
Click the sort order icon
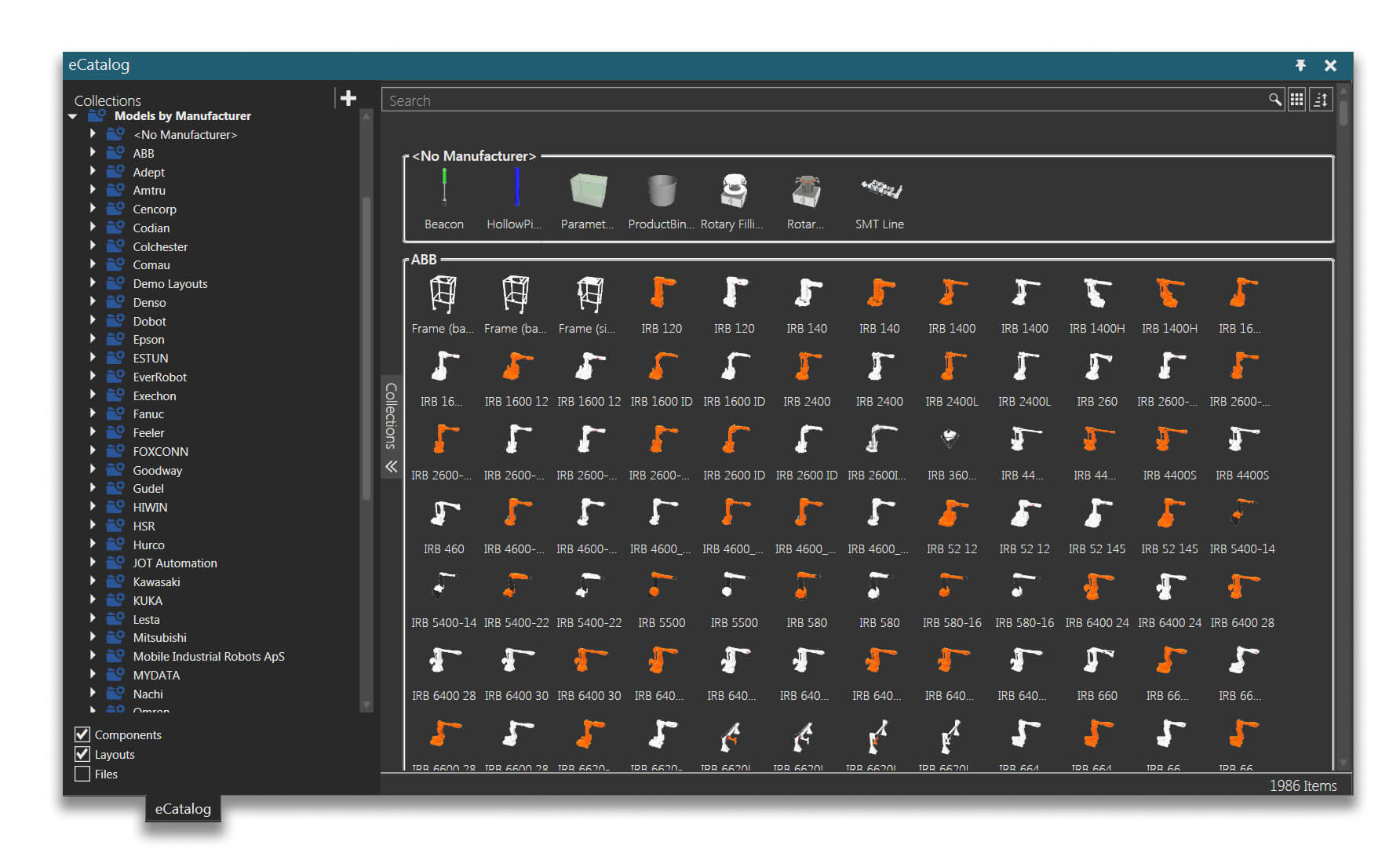pos(1322,100)
